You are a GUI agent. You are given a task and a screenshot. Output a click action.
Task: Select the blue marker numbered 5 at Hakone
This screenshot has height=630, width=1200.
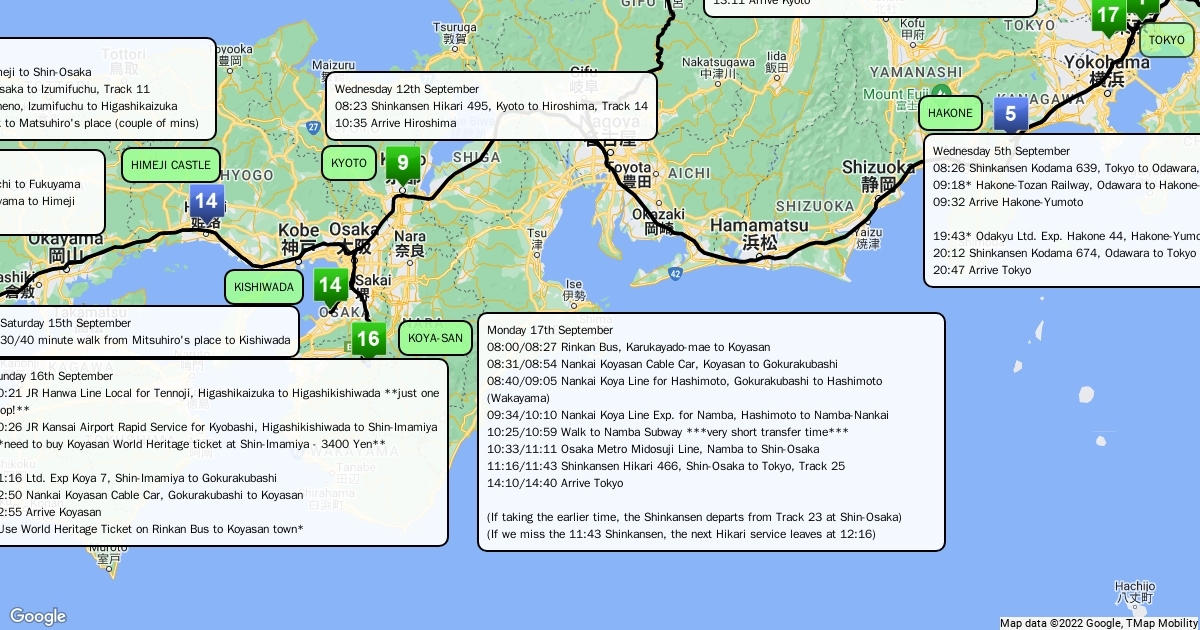click(1010, 114)
